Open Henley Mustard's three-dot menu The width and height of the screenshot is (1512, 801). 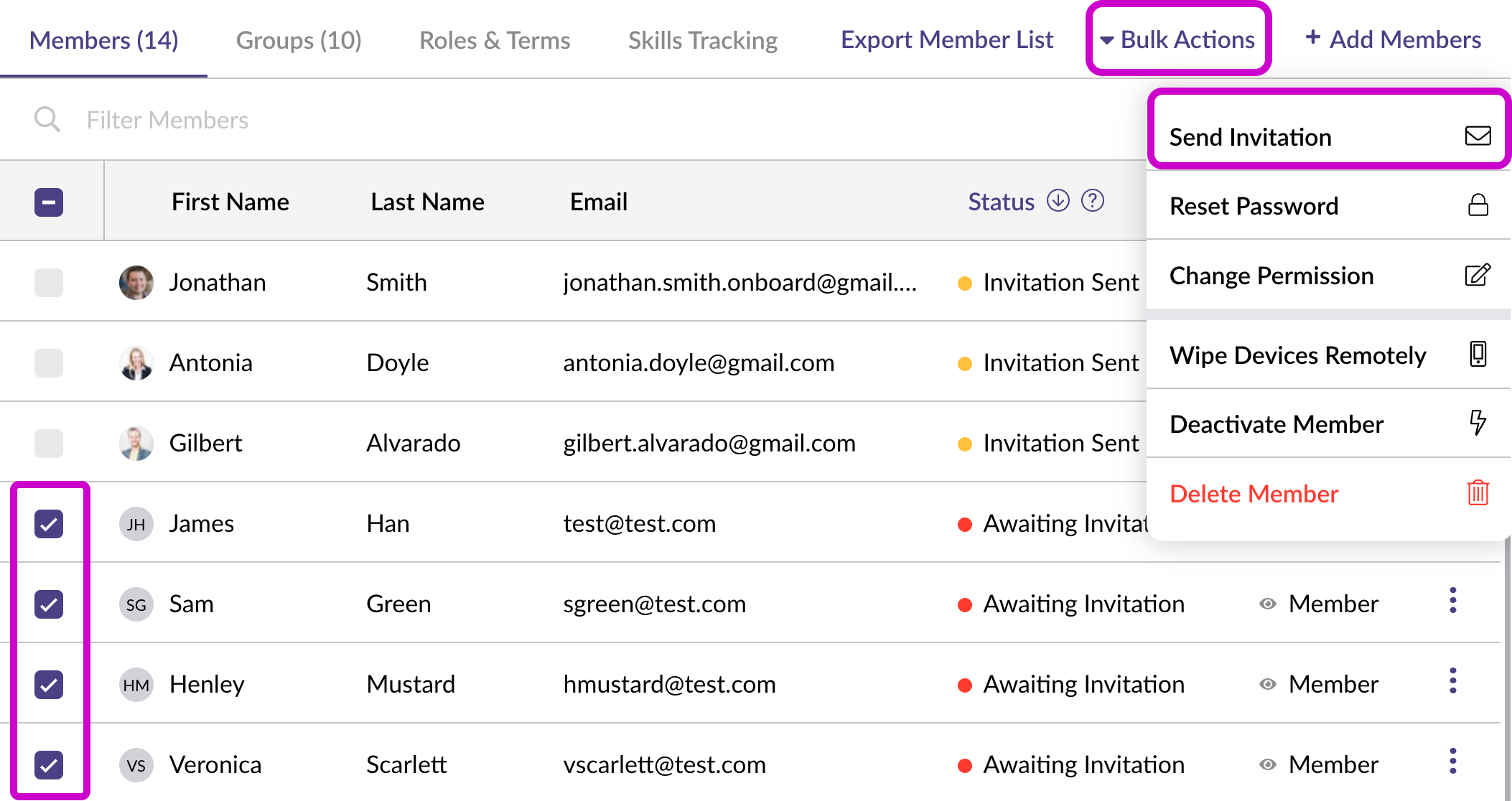(1452, 681)
